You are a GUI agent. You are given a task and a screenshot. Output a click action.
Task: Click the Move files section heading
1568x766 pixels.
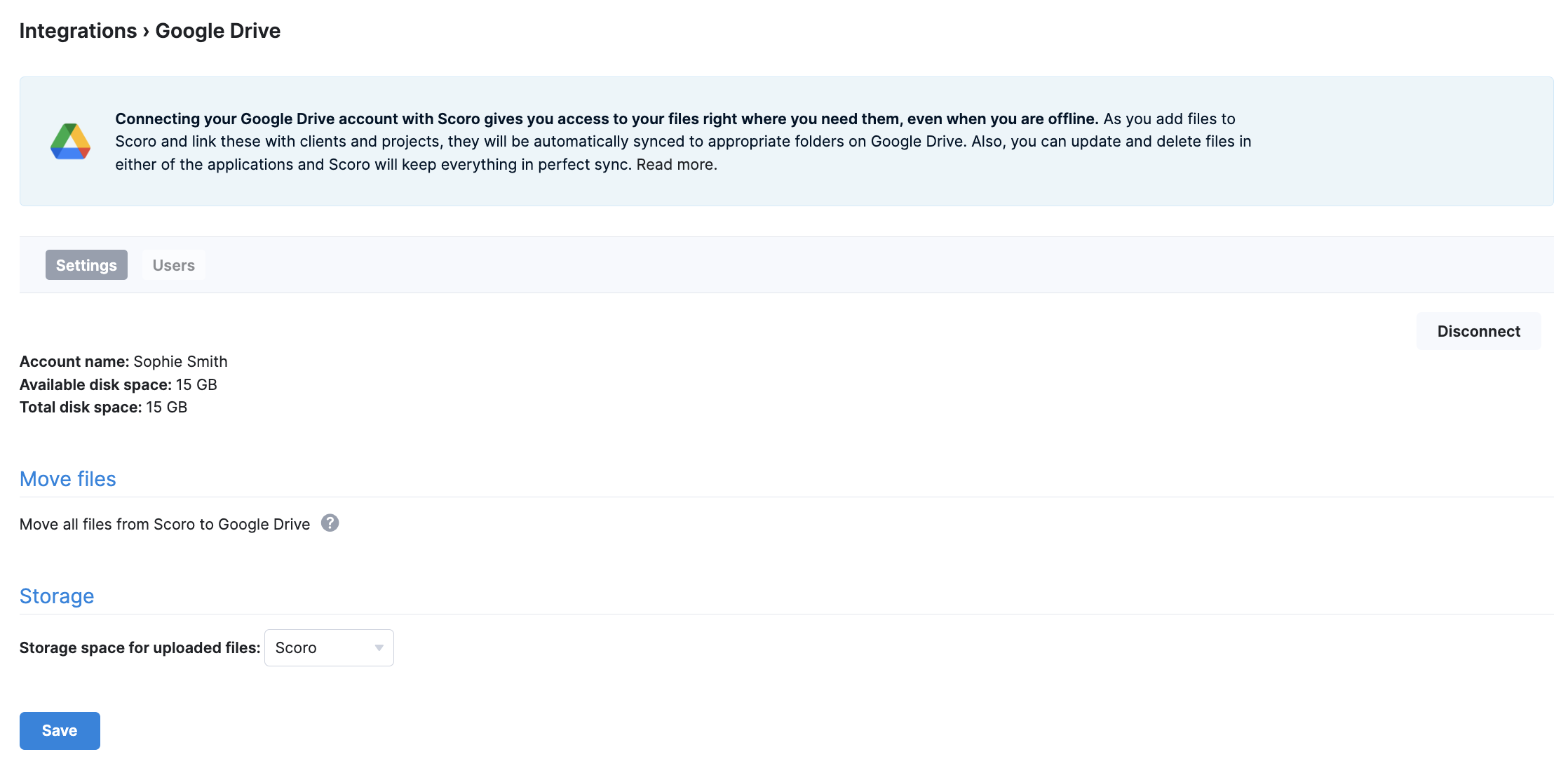point(68,479)
